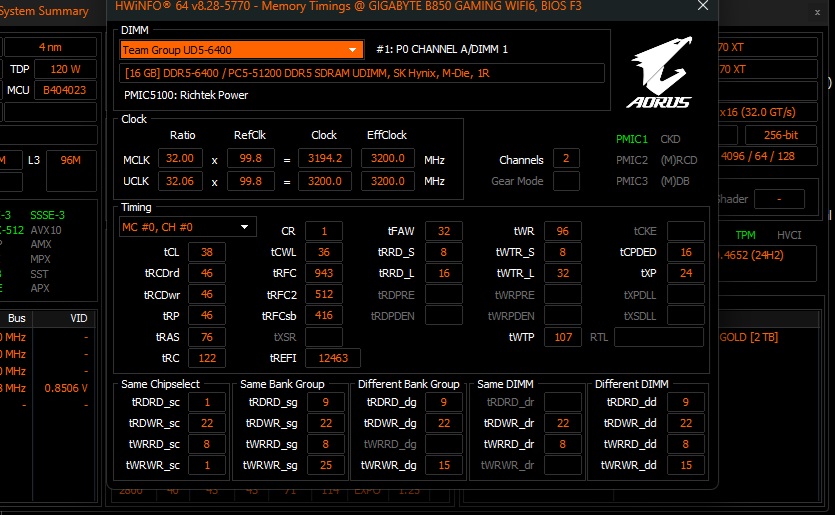Click the tRRD_S value field
Screen dimensions: 835x515
[x=444, y=252]
